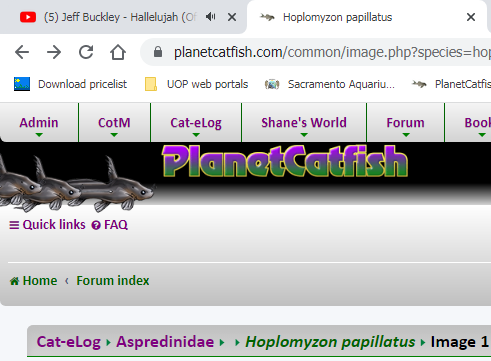Open browser home page icon
Viewport: 491px width, 361px height.
coord(118,52)
